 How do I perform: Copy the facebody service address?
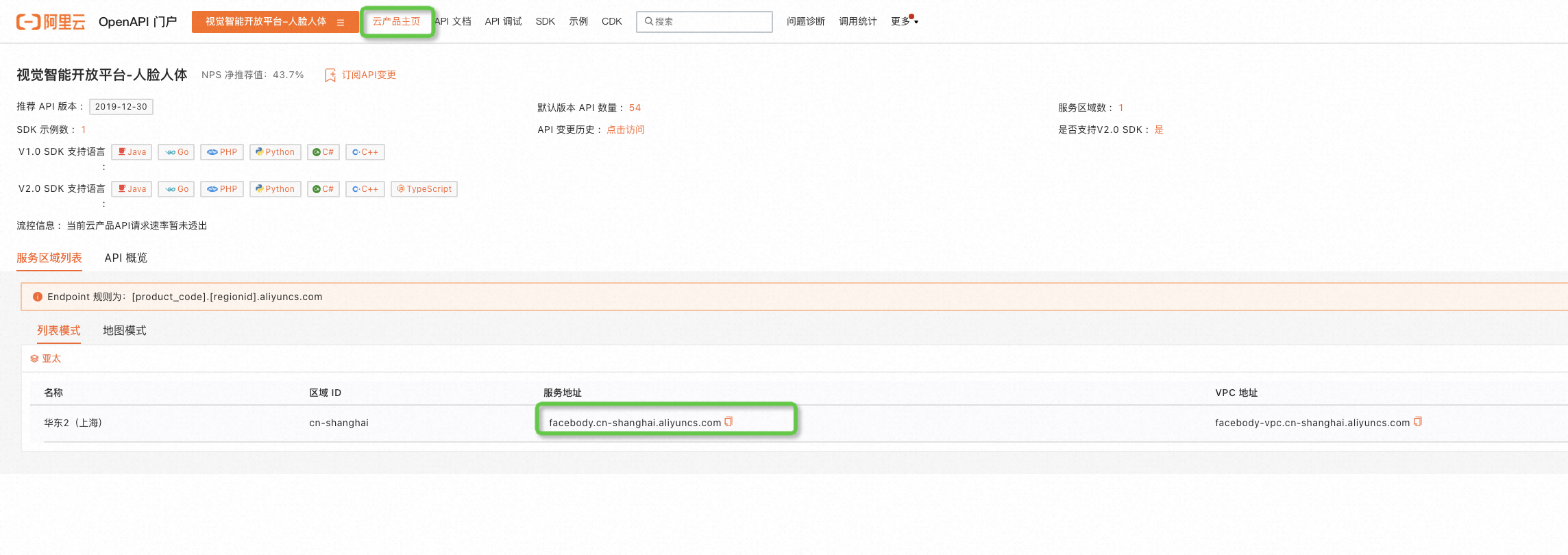click(728, 422)
